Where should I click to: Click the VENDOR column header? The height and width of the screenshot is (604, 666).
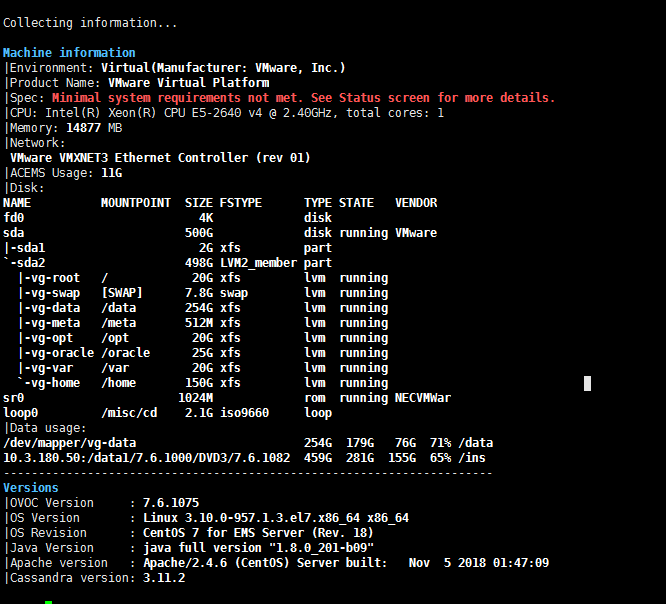(415, 202)
